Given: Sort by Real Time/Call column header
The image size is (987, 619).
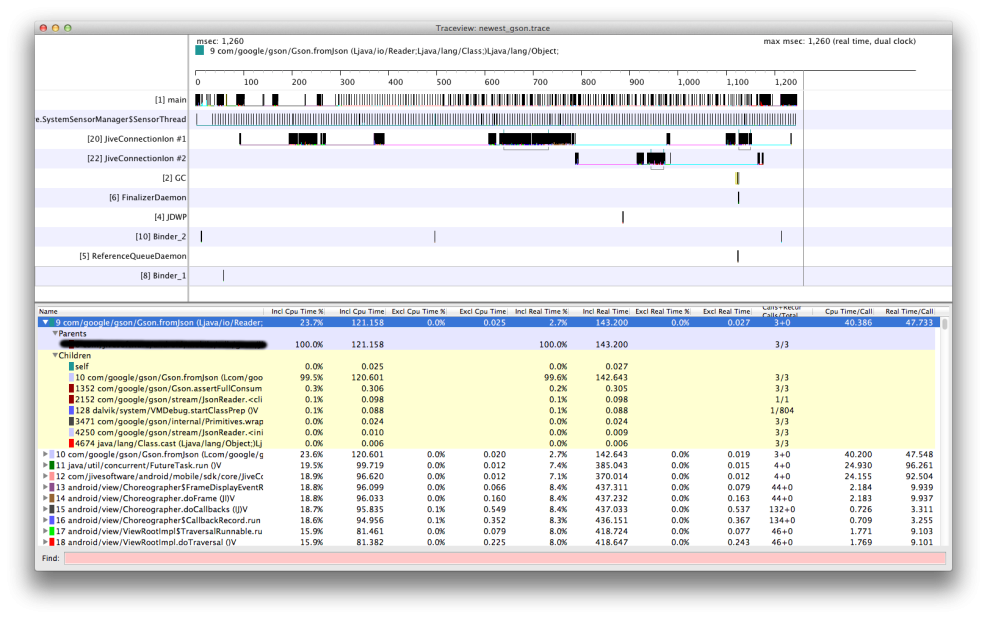Looking at the screenshot, I should (908, 312).
